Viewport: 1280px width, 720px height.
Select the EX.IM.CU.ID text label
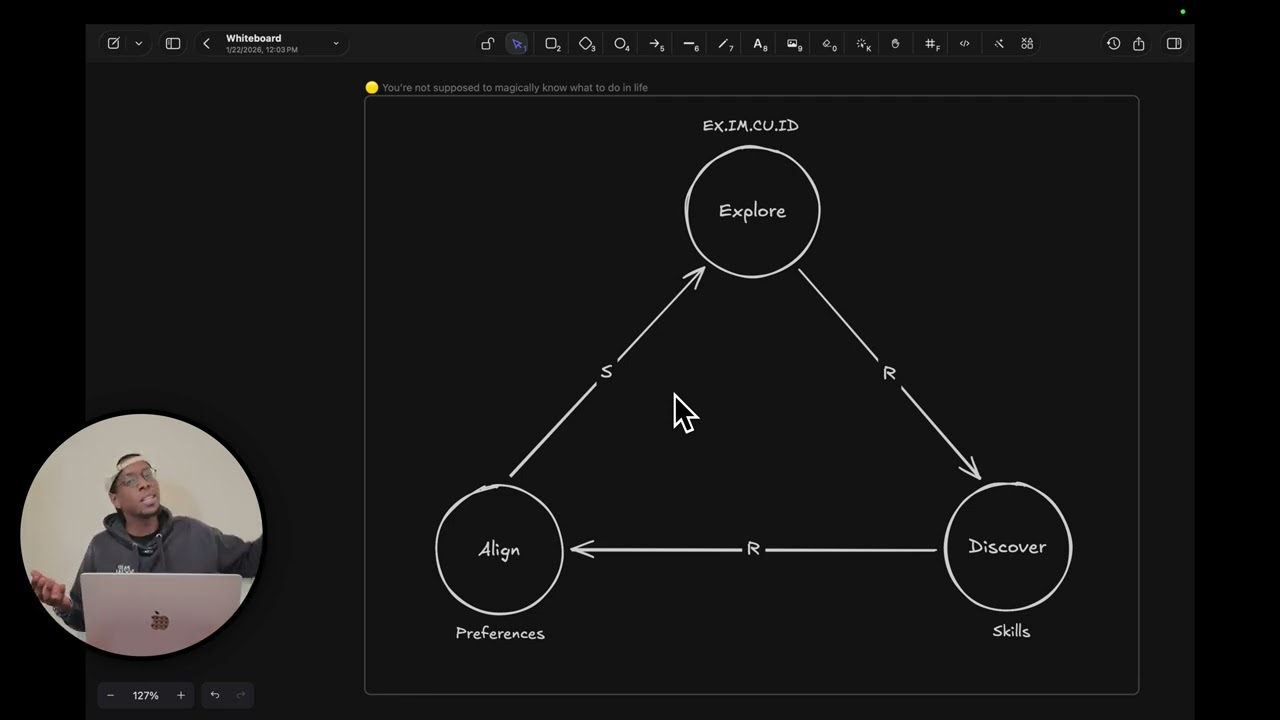pyautogui.click(x=751, y=126)
